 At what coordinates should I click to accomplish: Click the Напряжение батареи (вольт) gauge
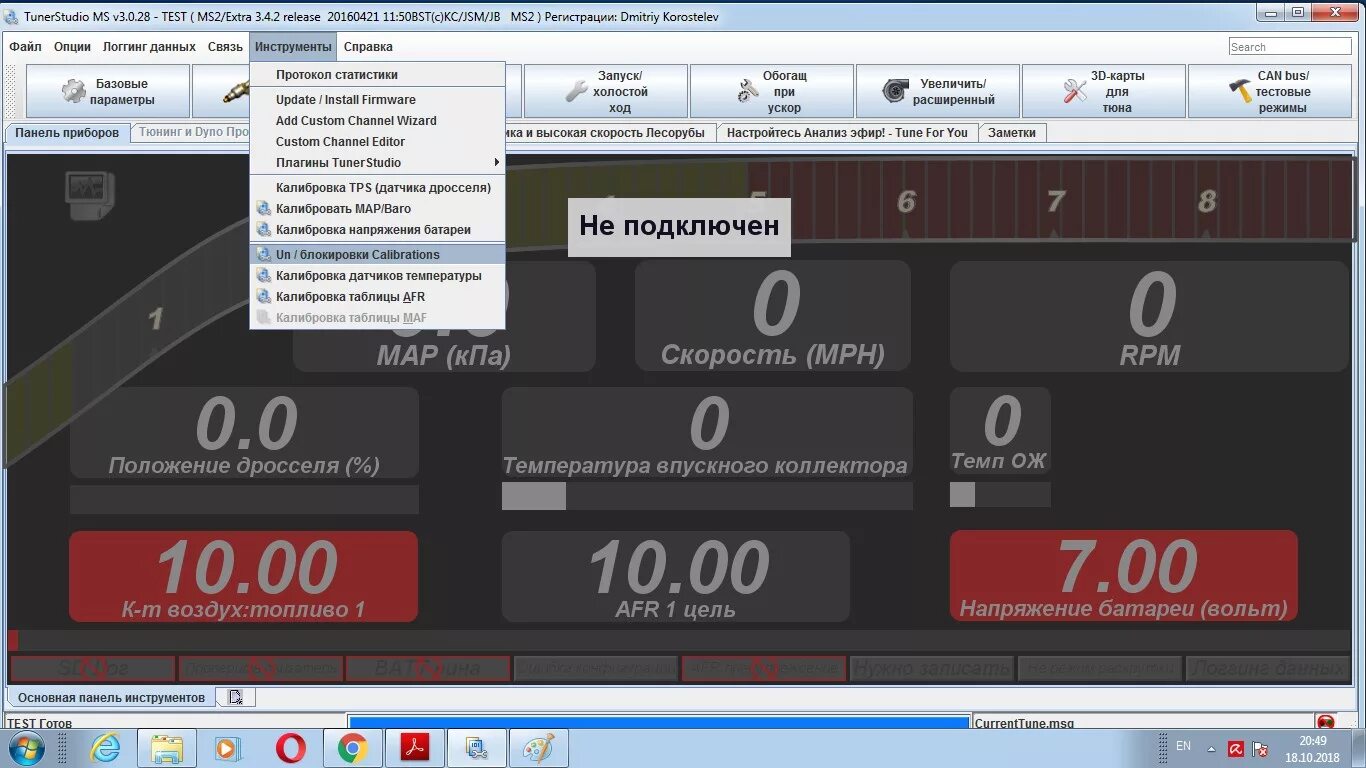(1124, 577)
